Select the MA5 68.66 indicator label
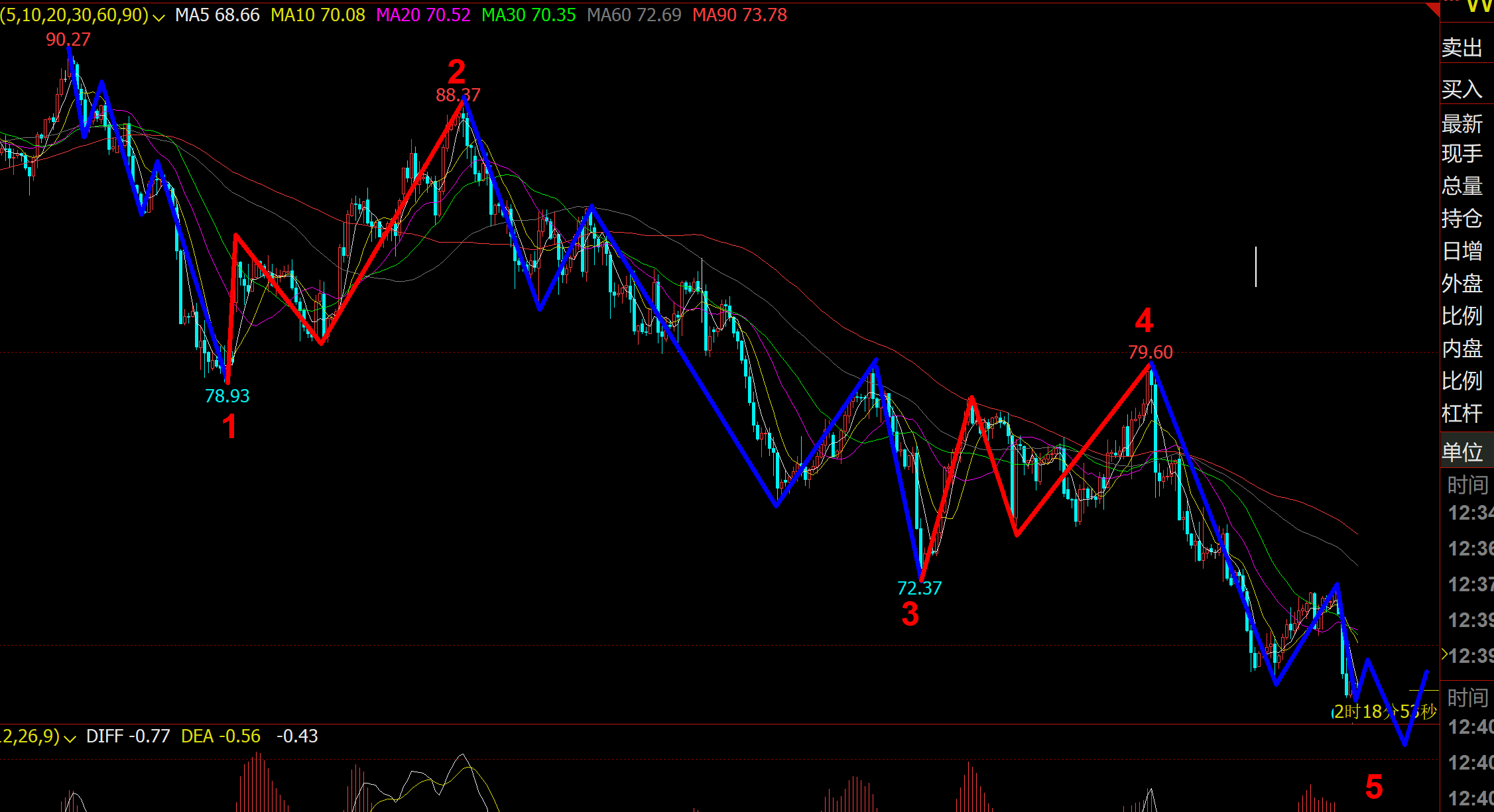Viewport: 1494px width, 812px height. [x=218, y=15]
